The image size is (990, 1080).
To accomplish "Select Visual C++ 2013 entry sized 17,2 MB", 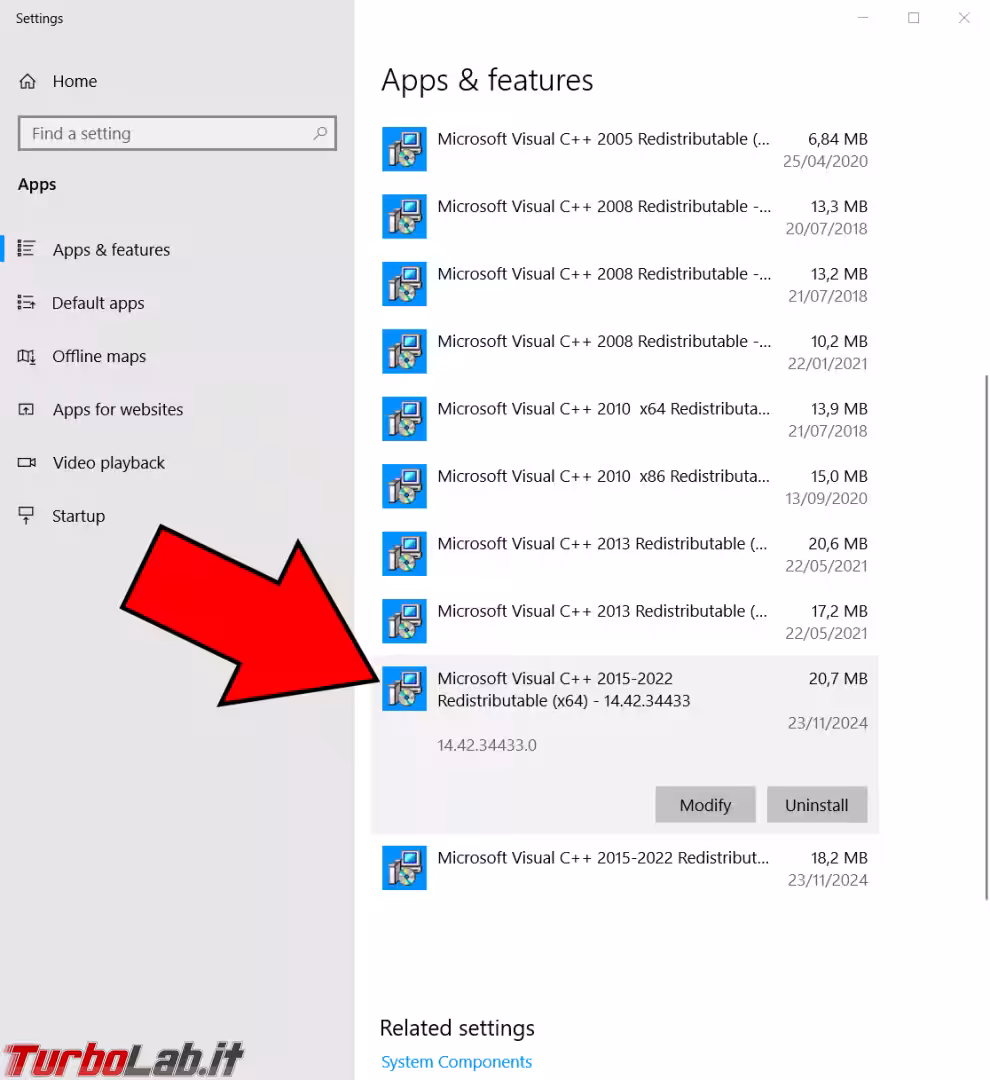I will 625,621.
